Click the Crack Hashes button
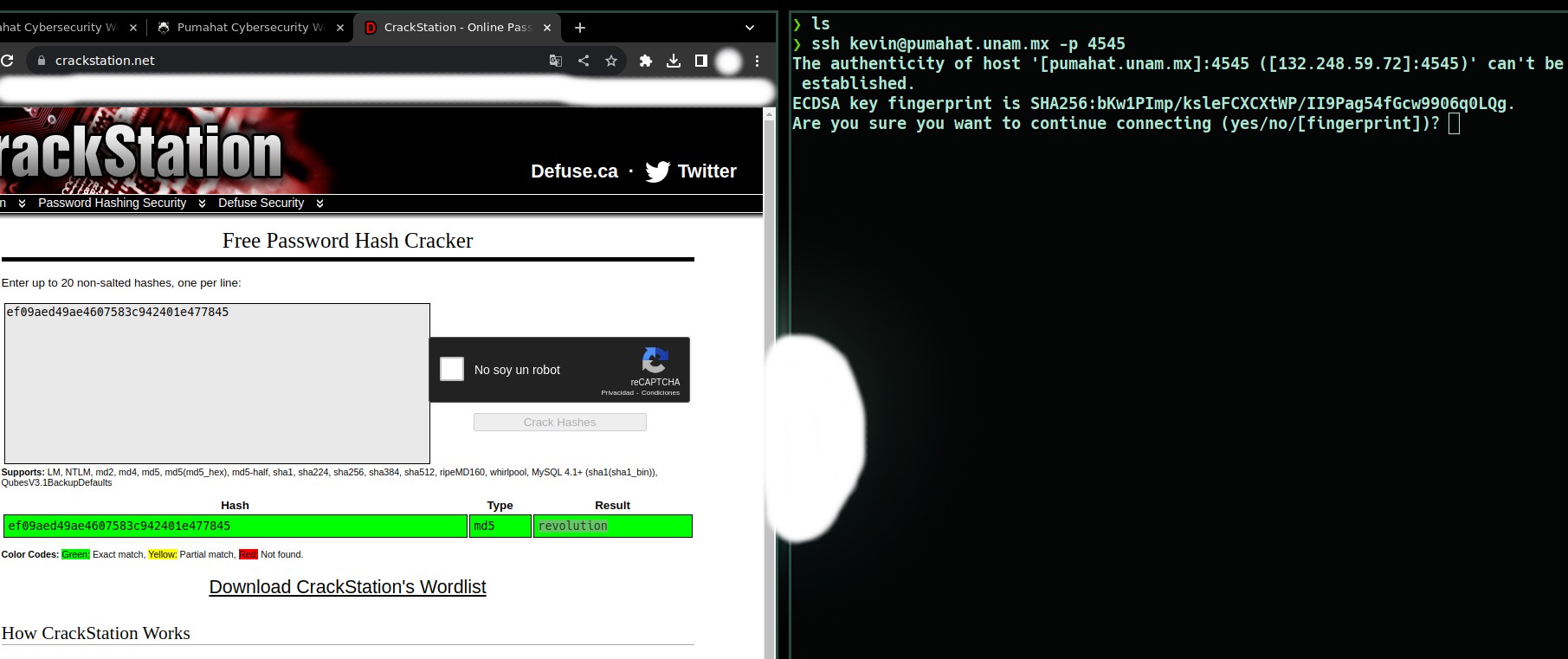This screenshot has width=1568, height=659. (x=560, y=423)
